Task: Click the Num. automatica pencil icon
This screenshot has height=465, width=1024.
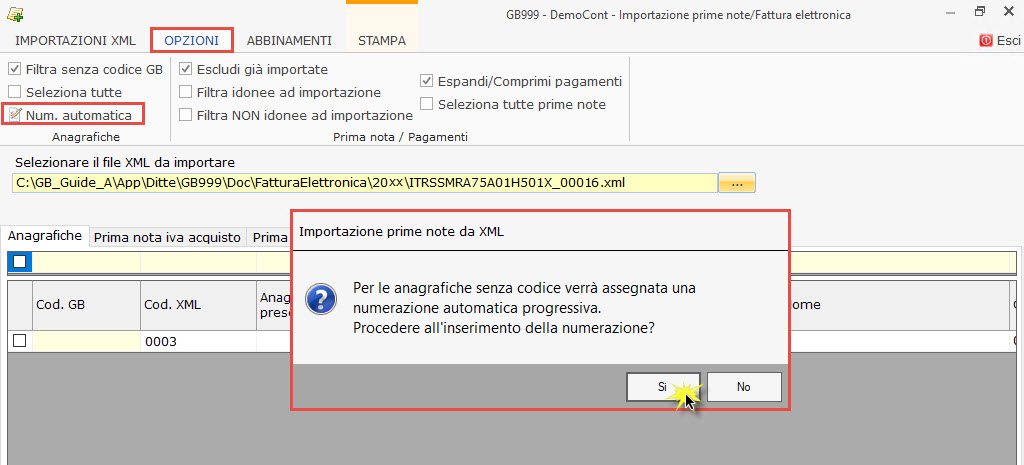Action: [x=14, y=115]
